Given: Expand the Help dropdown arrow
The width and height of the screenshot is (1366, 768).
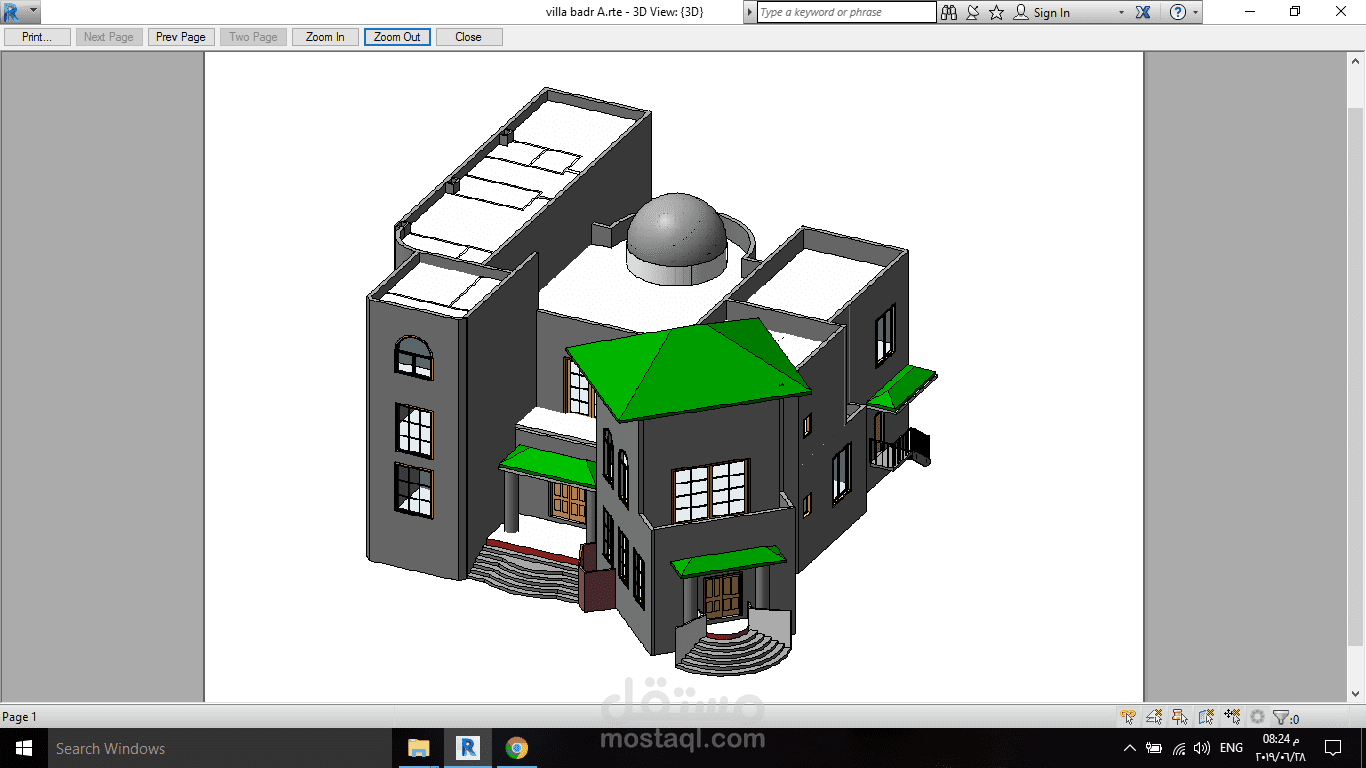Looking at the screenshot, I should 1196,13.
